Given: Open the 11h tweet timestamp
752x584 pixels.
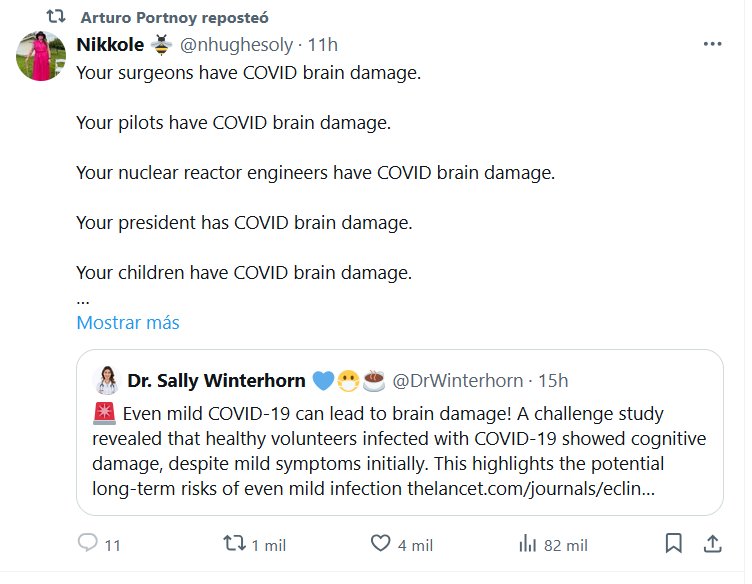Looking at the screenshot, I should 323,45.
